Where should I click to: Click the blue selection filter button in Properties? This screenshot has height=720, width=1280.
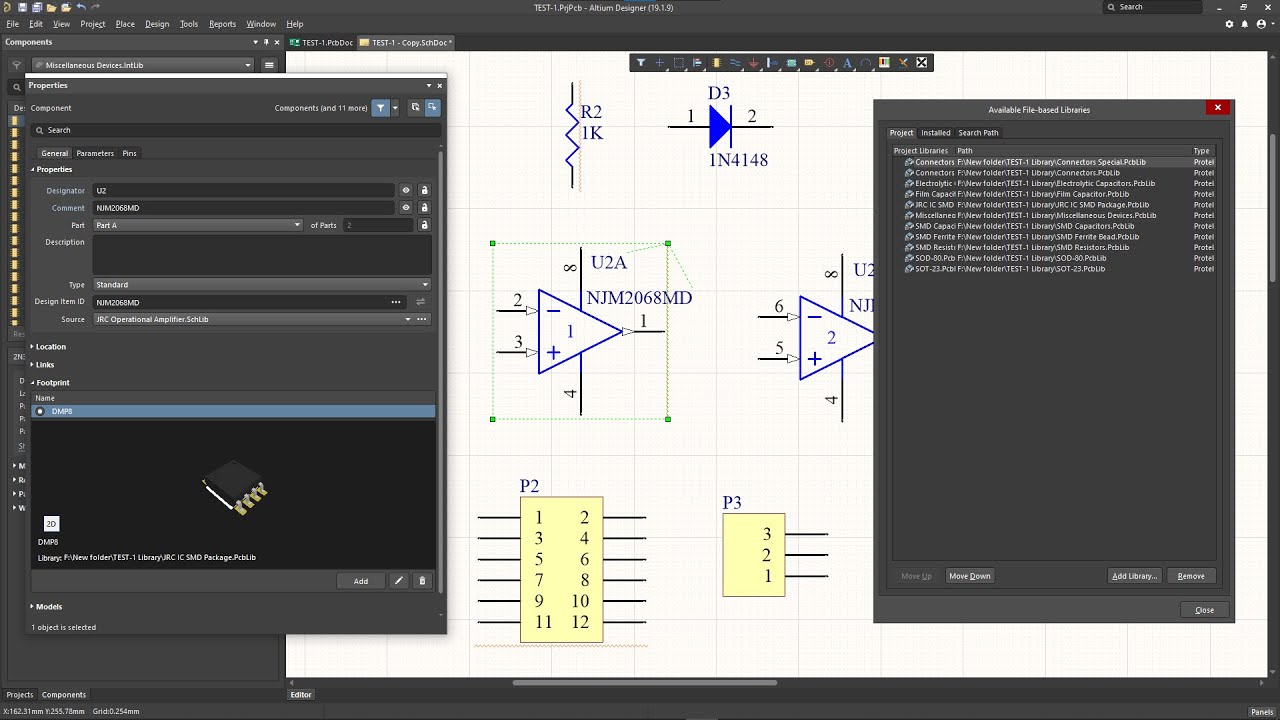pos(380,108)
